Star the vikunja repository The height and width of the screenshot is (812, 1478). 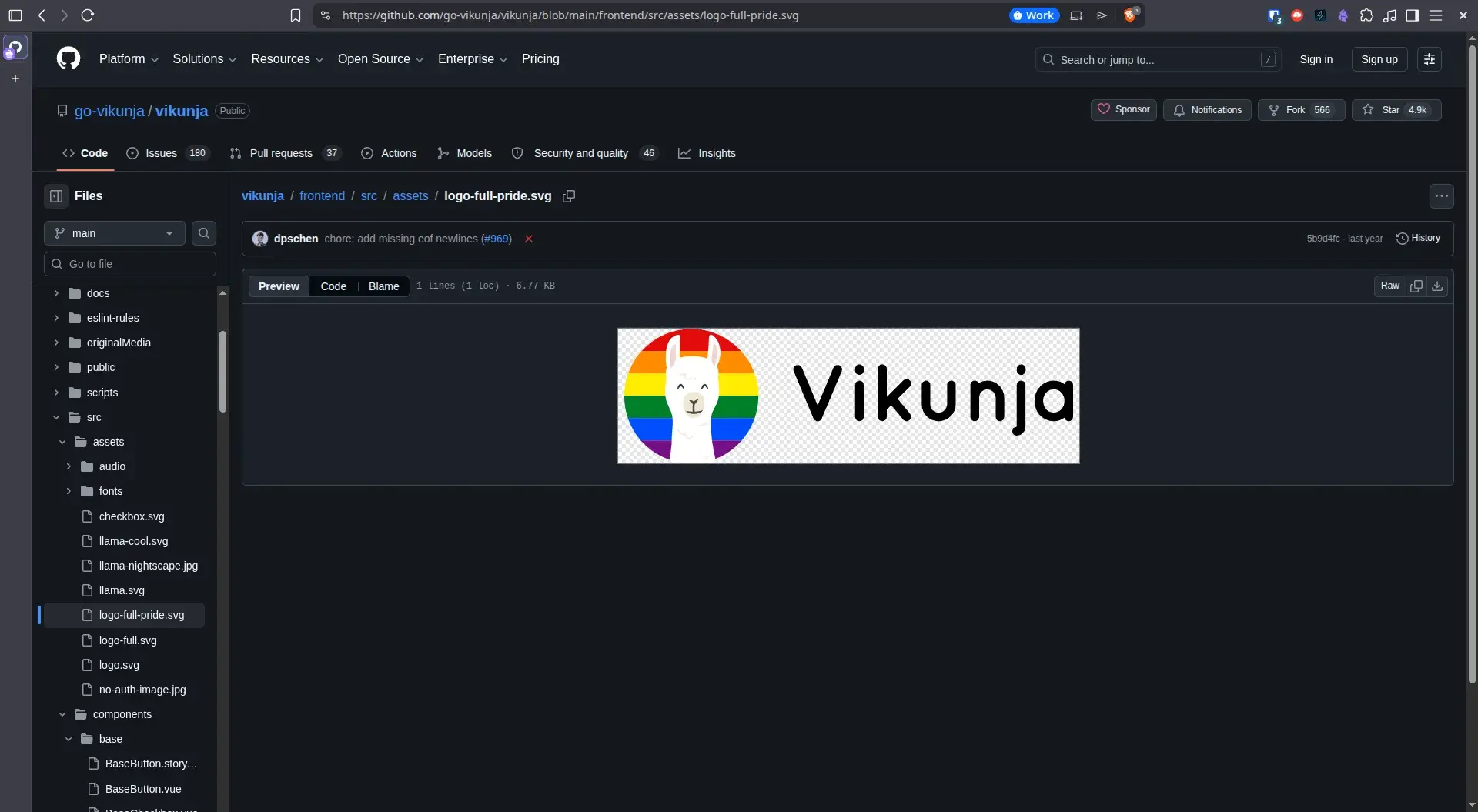[1396, 110]
